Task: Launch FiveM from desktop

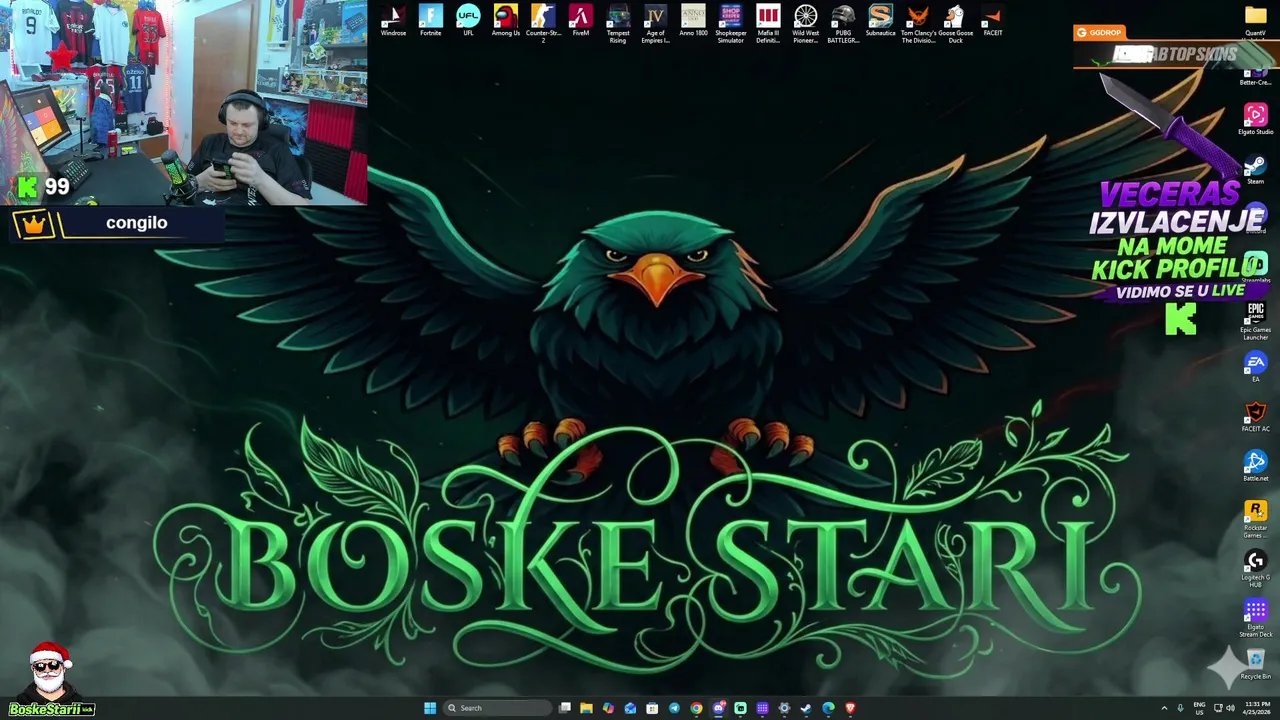Action: (580, 20)
